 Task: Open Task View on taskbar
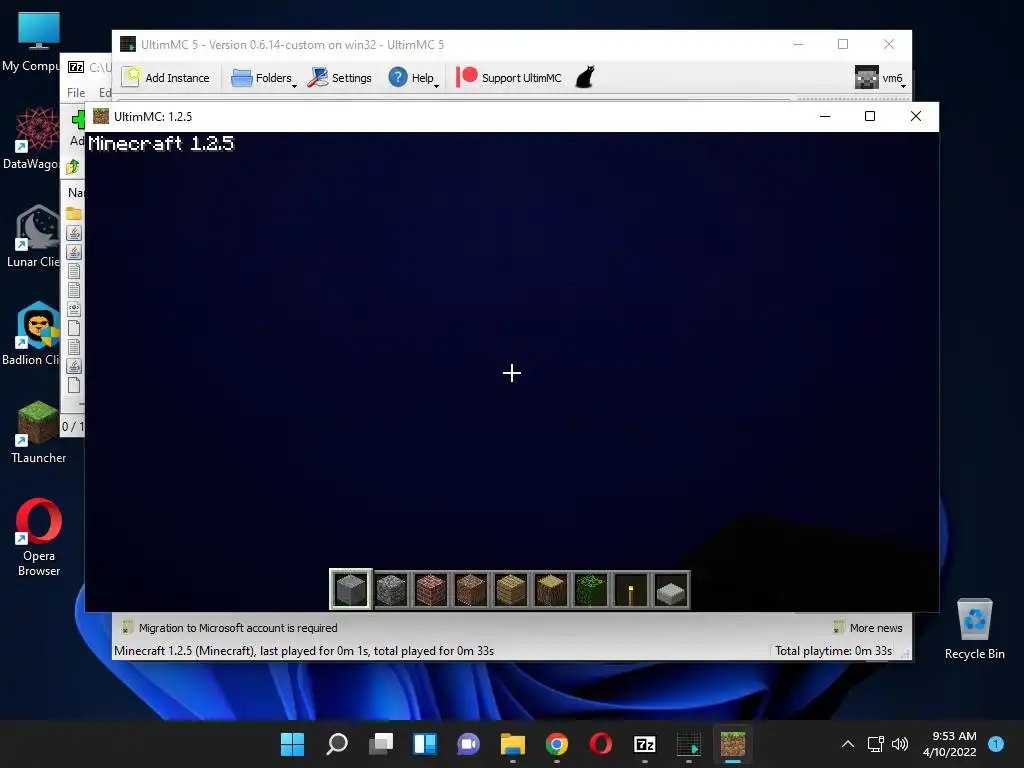381,744
